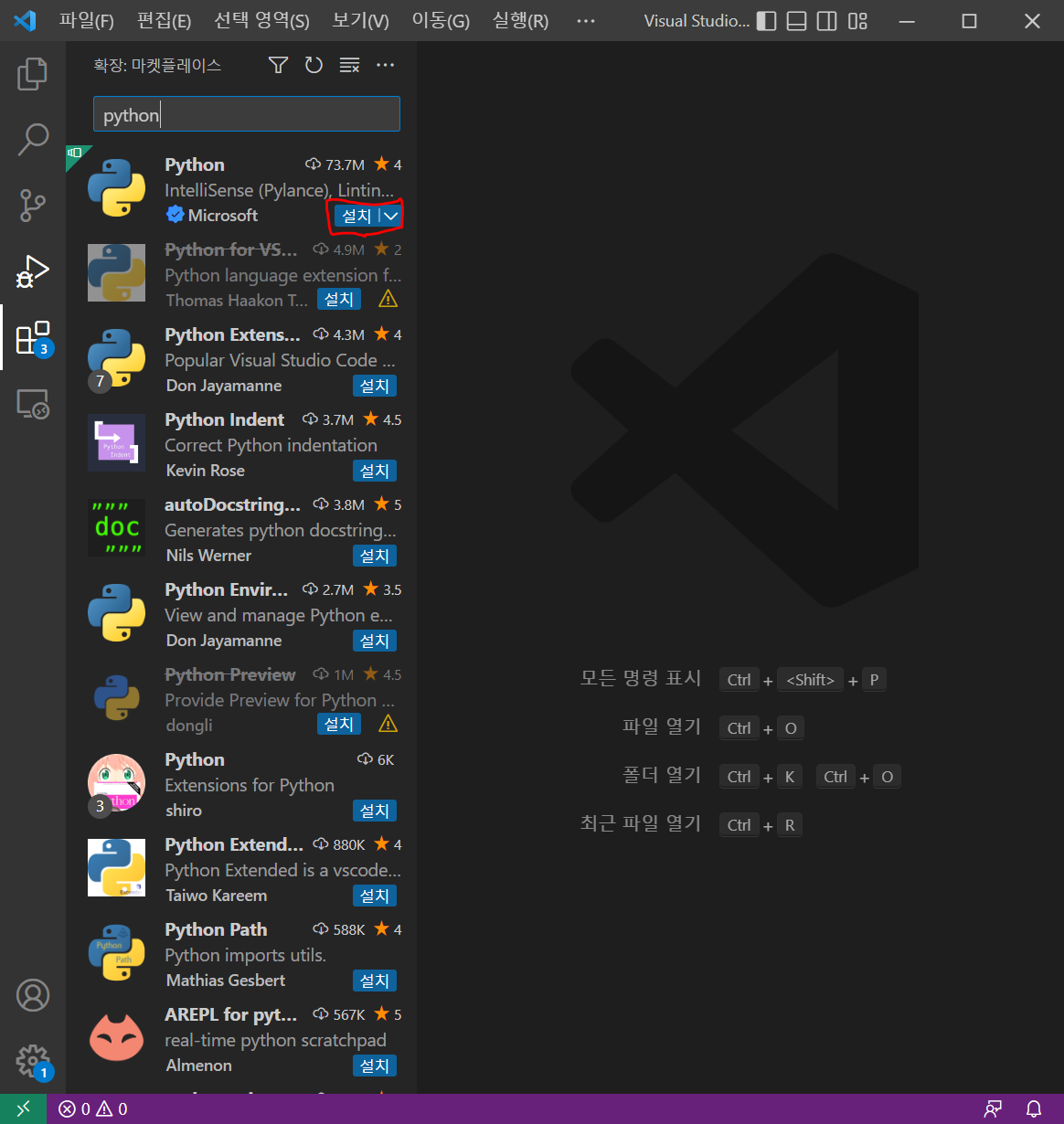
Task: Install Python Extended by Taiwo Kareem
Action: coord(375,896)
